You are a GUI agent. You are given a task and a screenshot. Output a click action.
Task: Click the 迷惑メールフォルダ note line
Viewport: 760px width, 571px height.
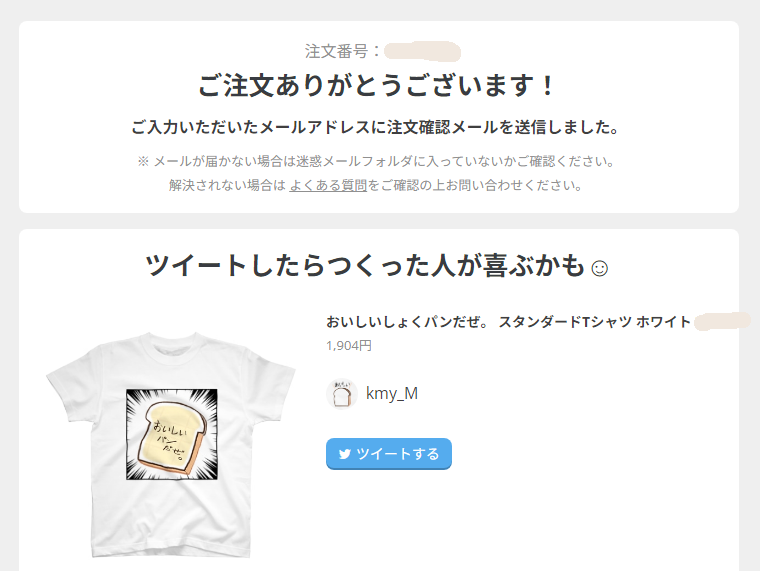pos(376,161)
